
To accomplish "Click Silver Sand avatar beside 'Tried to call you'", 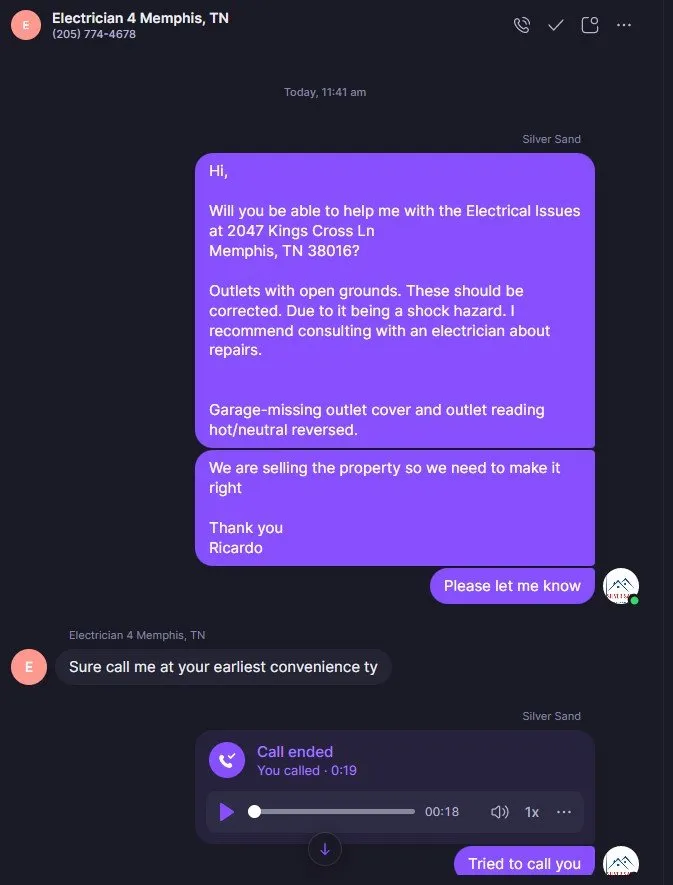I will [621, 864].
